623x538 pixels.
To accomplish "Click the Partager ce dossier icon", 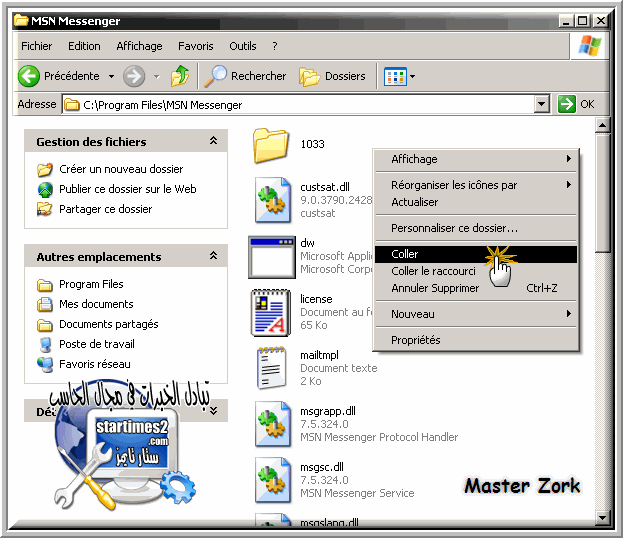I will click(x=44, y=209).
